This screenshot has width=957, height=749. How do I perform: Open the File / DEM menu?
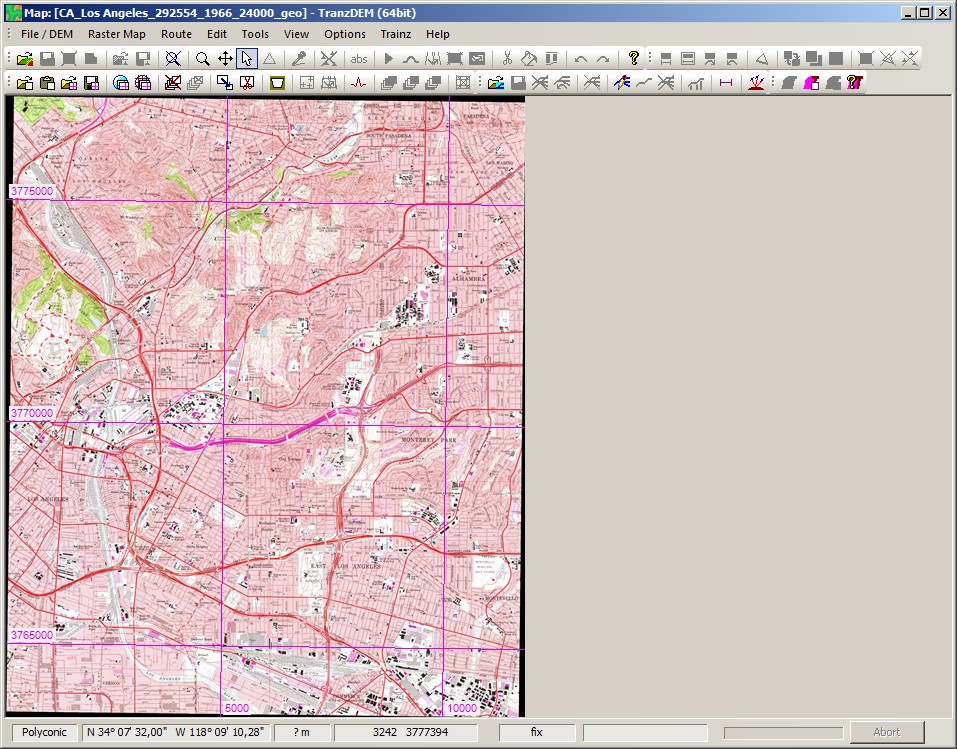46,34
